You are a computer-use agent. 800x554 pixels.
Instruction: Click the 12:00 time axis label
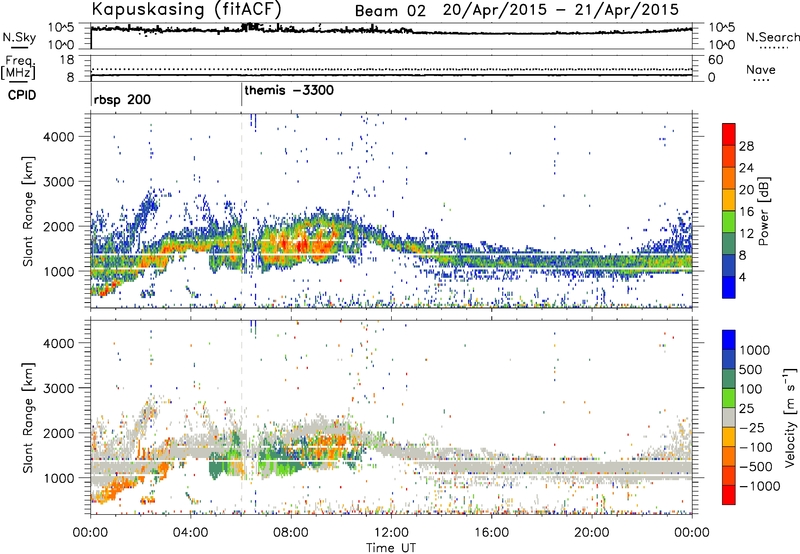[391, 533]
